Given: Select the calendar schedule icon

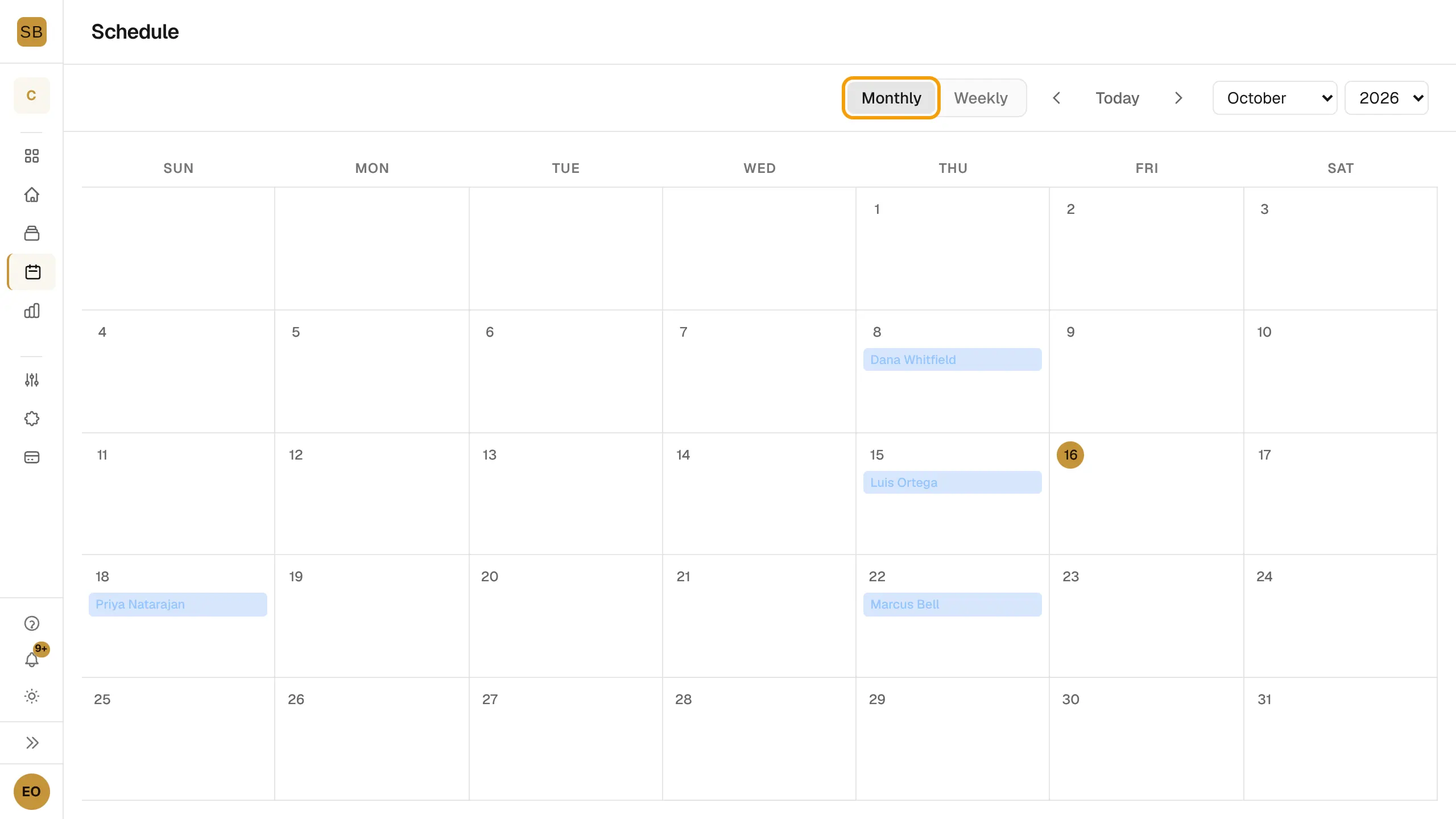Looking at the screenshot, I should point(32,272).
